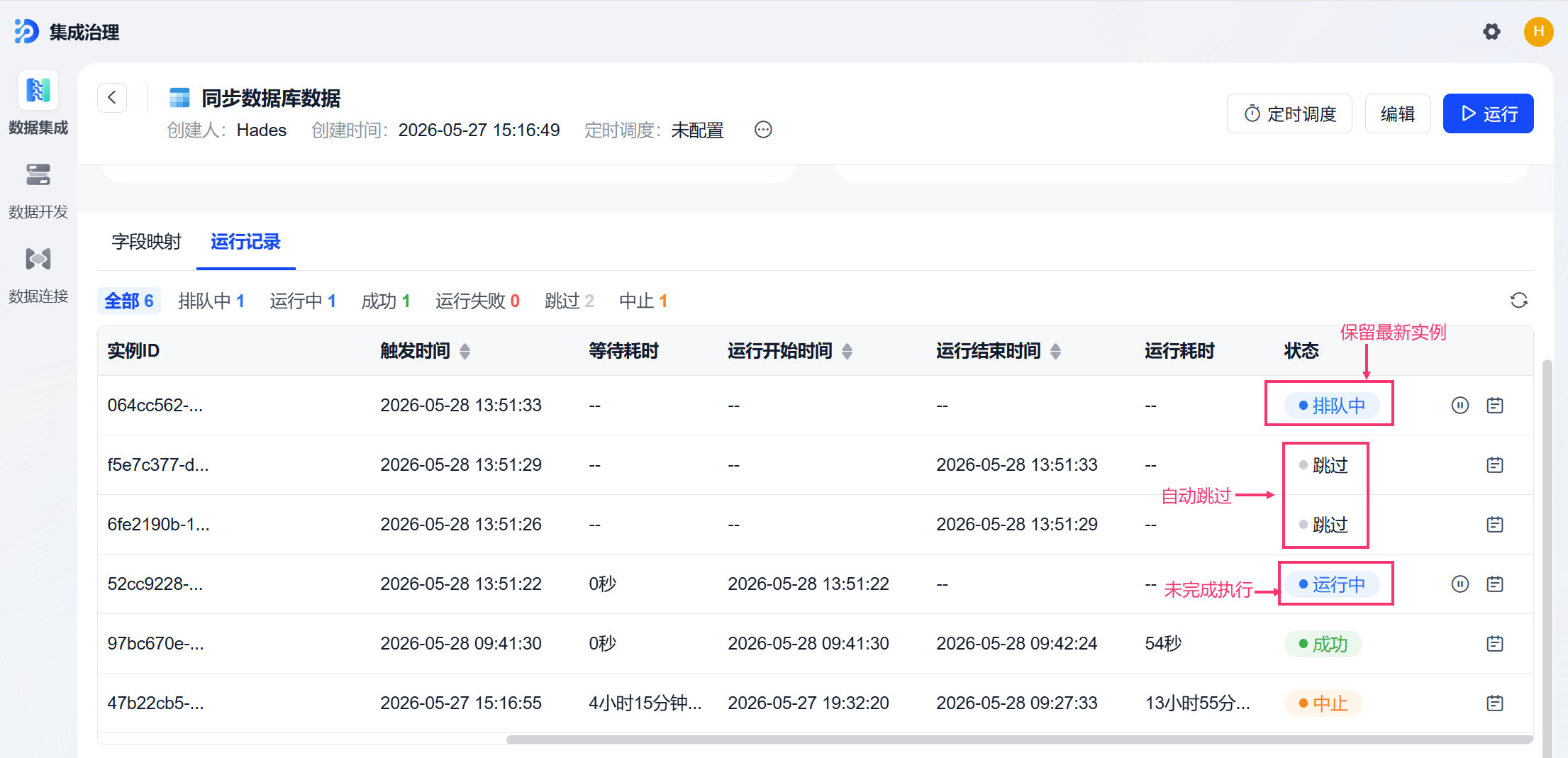Image resolution: width=1568 pixels, height=758 pixels.
Task: Open the settings gear icon
Action: coord(1491,31)
